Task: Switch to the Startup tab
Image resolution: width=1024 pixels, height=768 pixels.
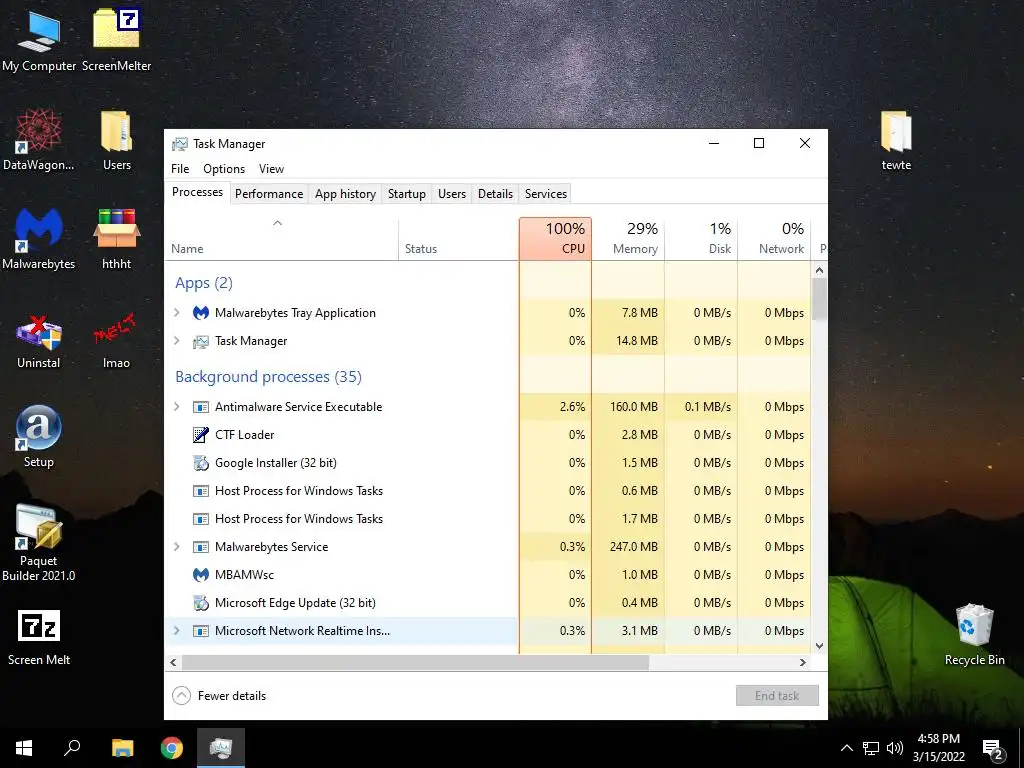Action: pyautogui.click(x=406, y=194)
